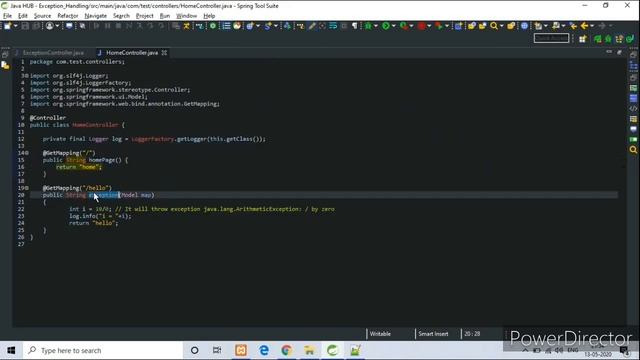Image resolution: width=640 pixels, height=360 pixels.
Task: Open the Package Explorer sidebar icon
Action: 5,65
